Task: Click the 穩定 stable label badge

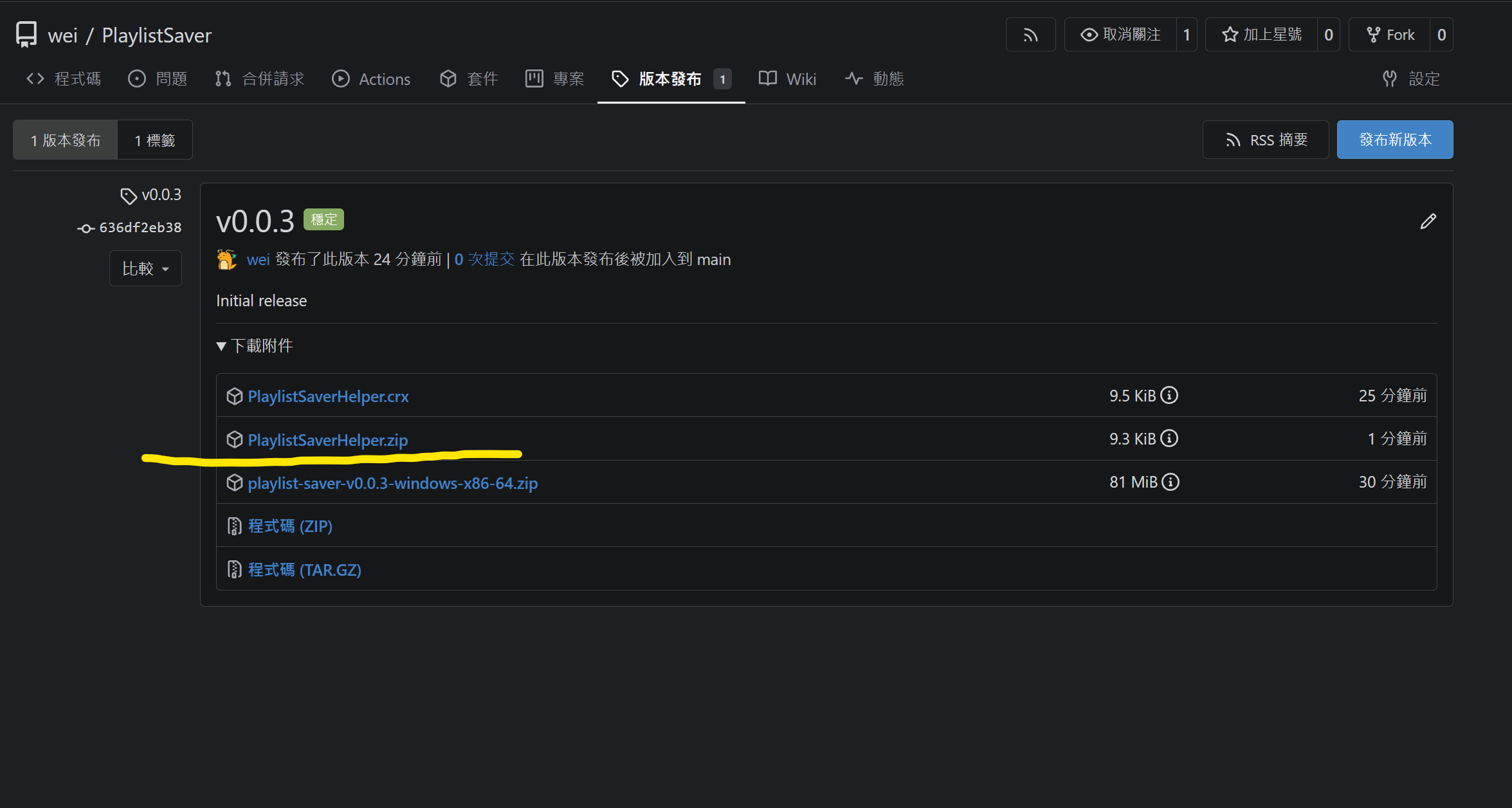Action: (x=323, y=219)
